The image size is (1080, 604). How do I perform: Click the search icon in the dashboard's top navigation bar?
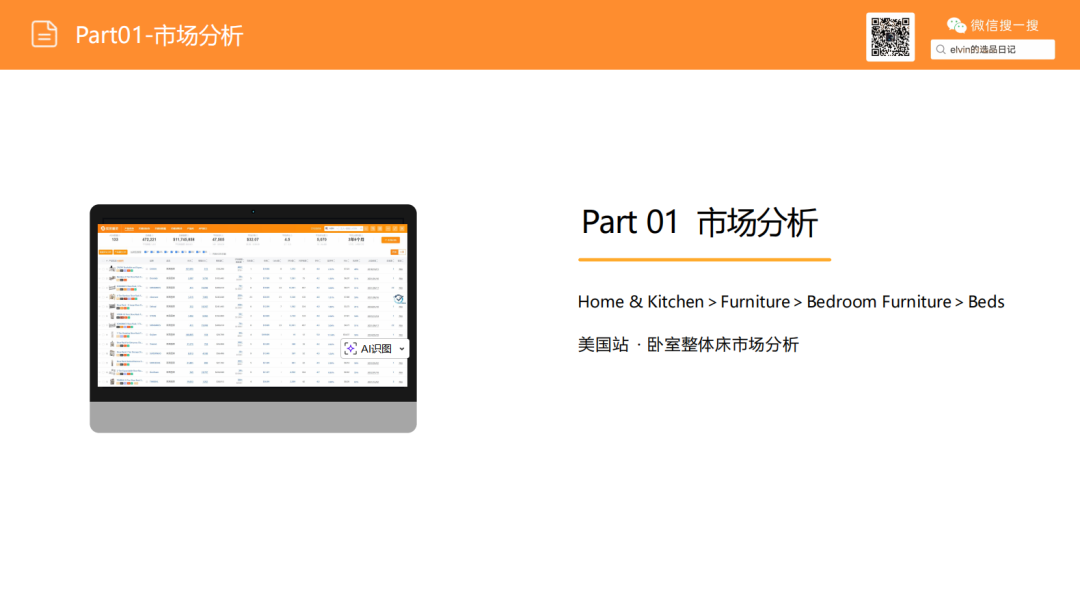click(x=365, y=228)
